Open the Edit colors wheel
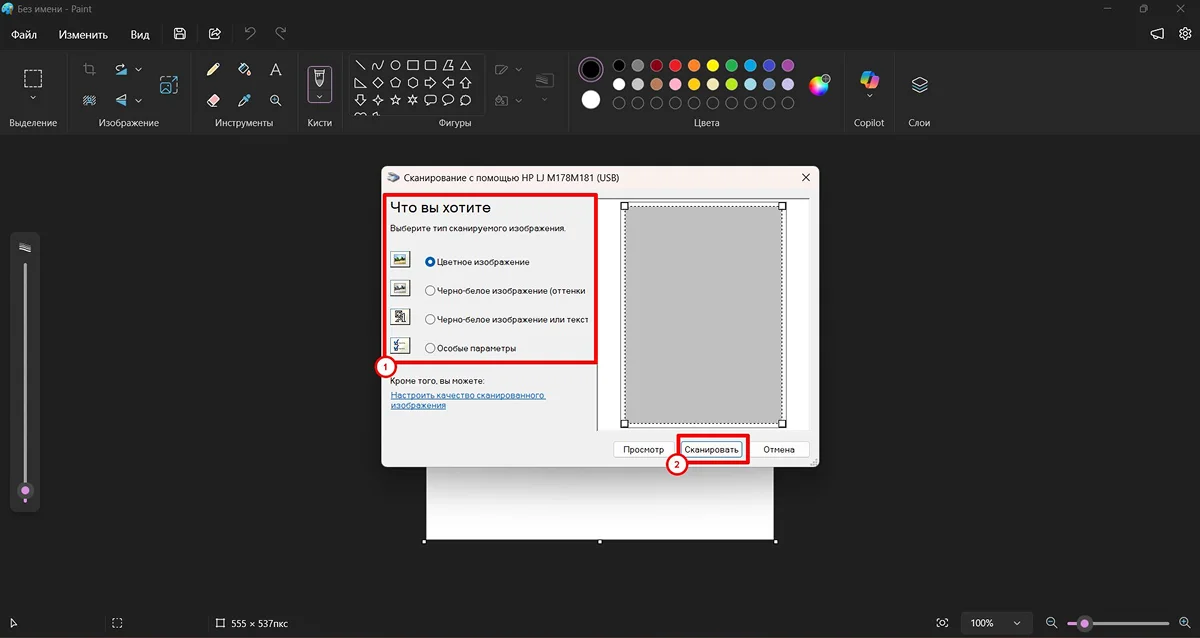Viewport: 1200px width, 638px height. pyautogui.click(x=819, y=85)
